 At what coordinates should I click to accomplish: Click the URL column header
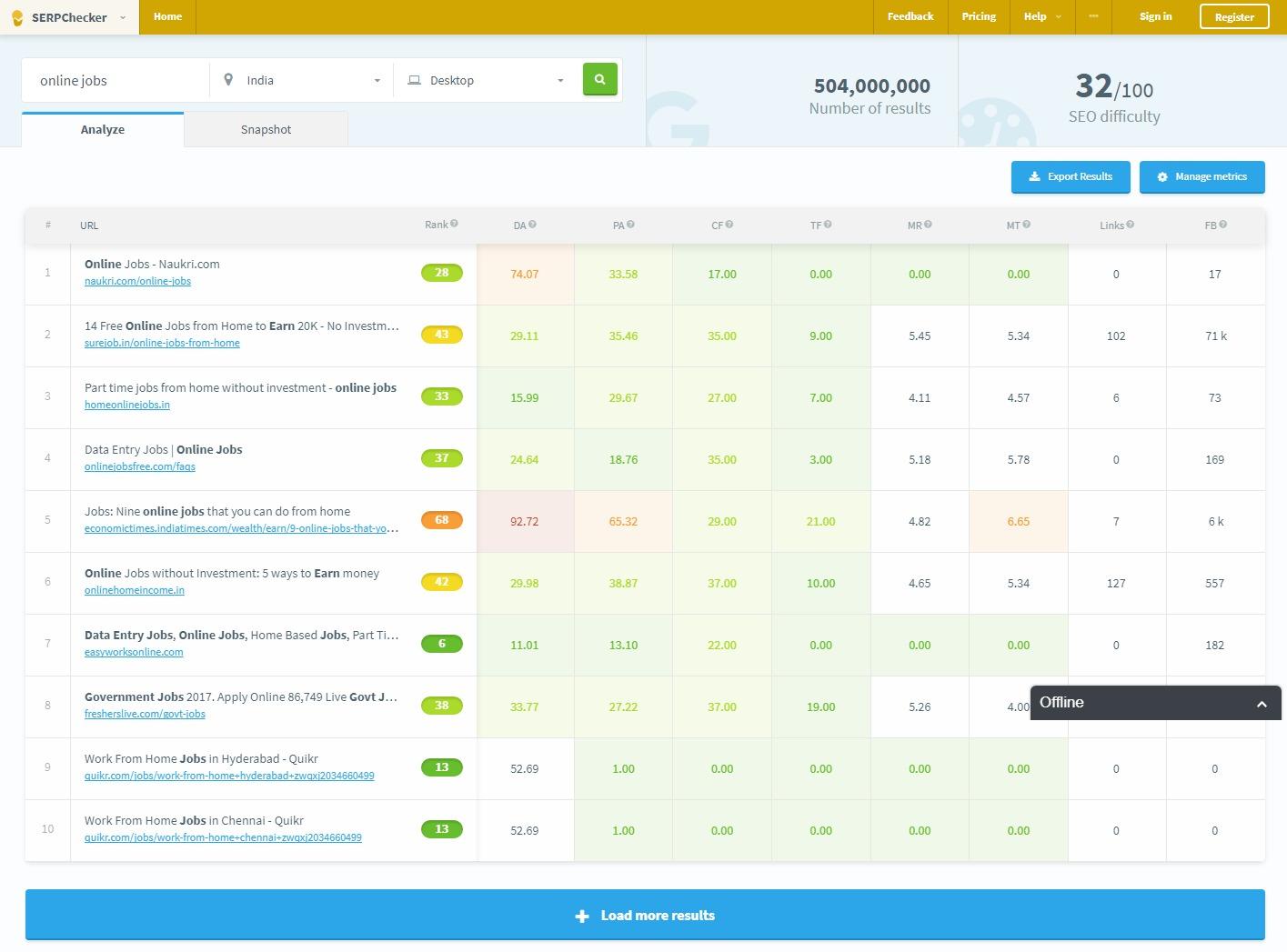coord(89,225)
